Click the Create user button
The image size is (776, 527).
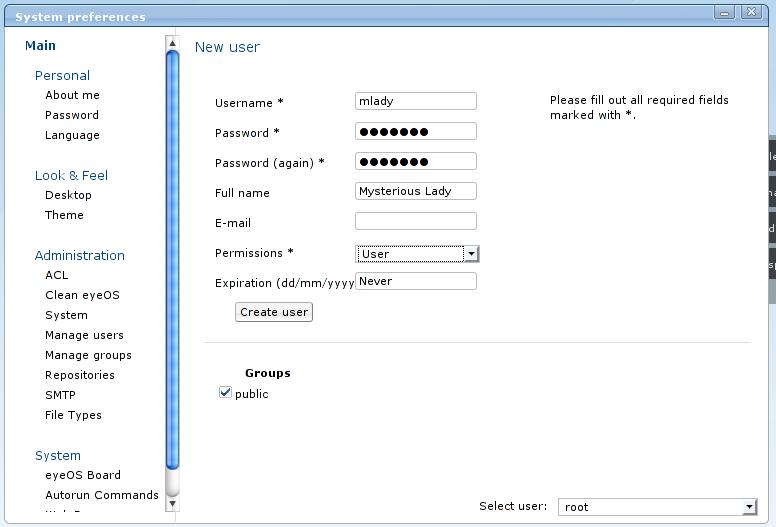click(x=274, y=312)
